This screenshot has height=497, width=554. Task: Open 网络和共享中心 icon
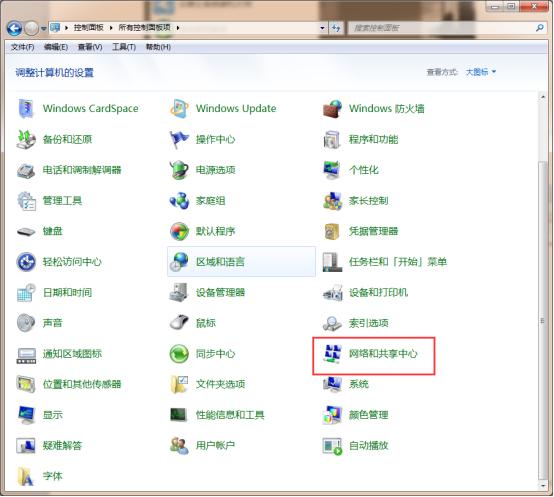click(x=332, y=354)
